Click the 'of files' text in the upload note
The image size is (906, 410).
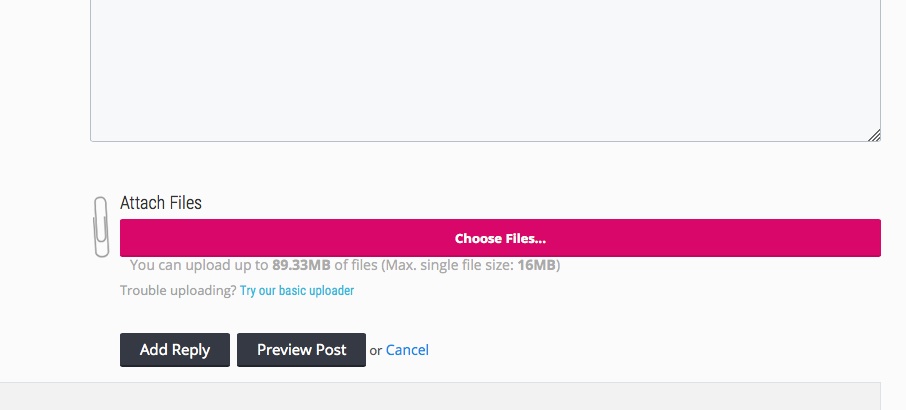point(356,265)
